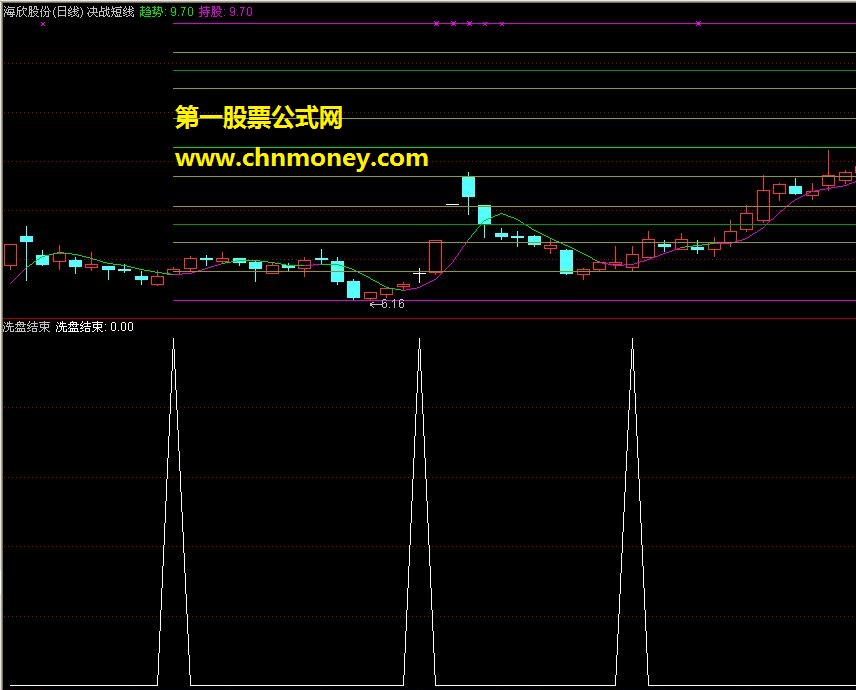
Task: Click the middle white spike in 洗盘结束 chart
Action: coord(419,511)
